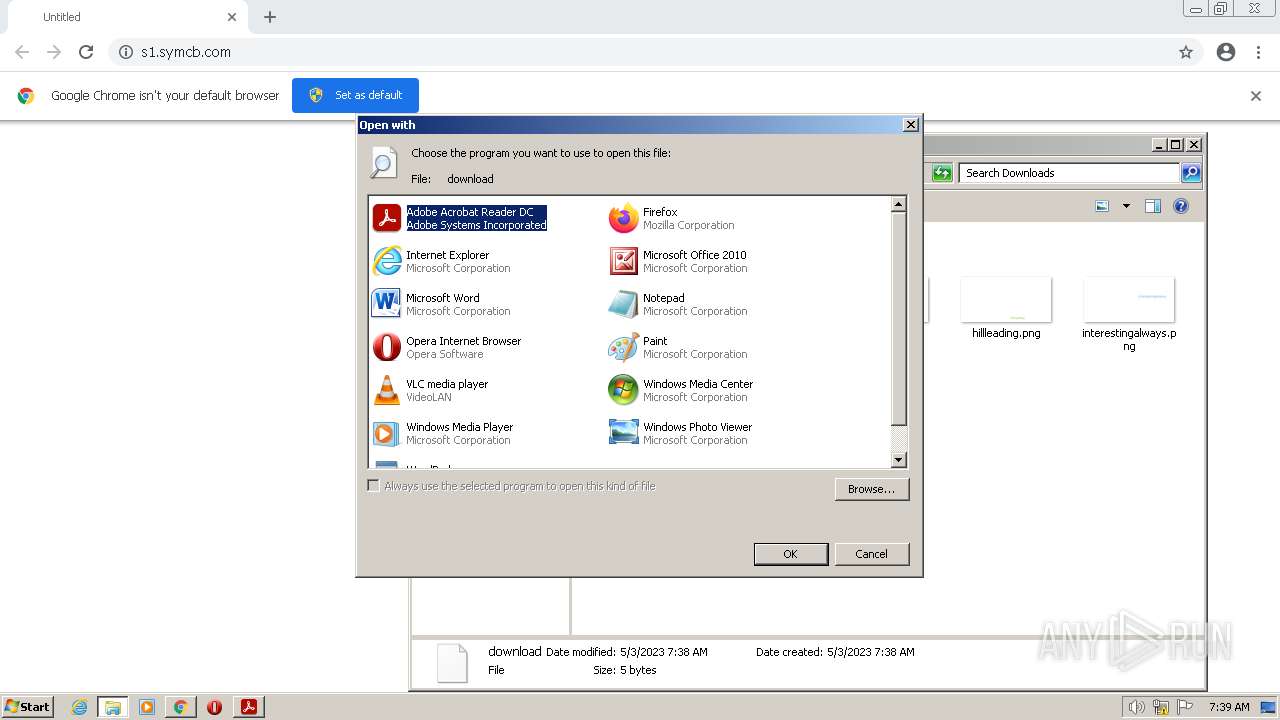Open the view options dropdown arrow

click(x=1126, y=206)
